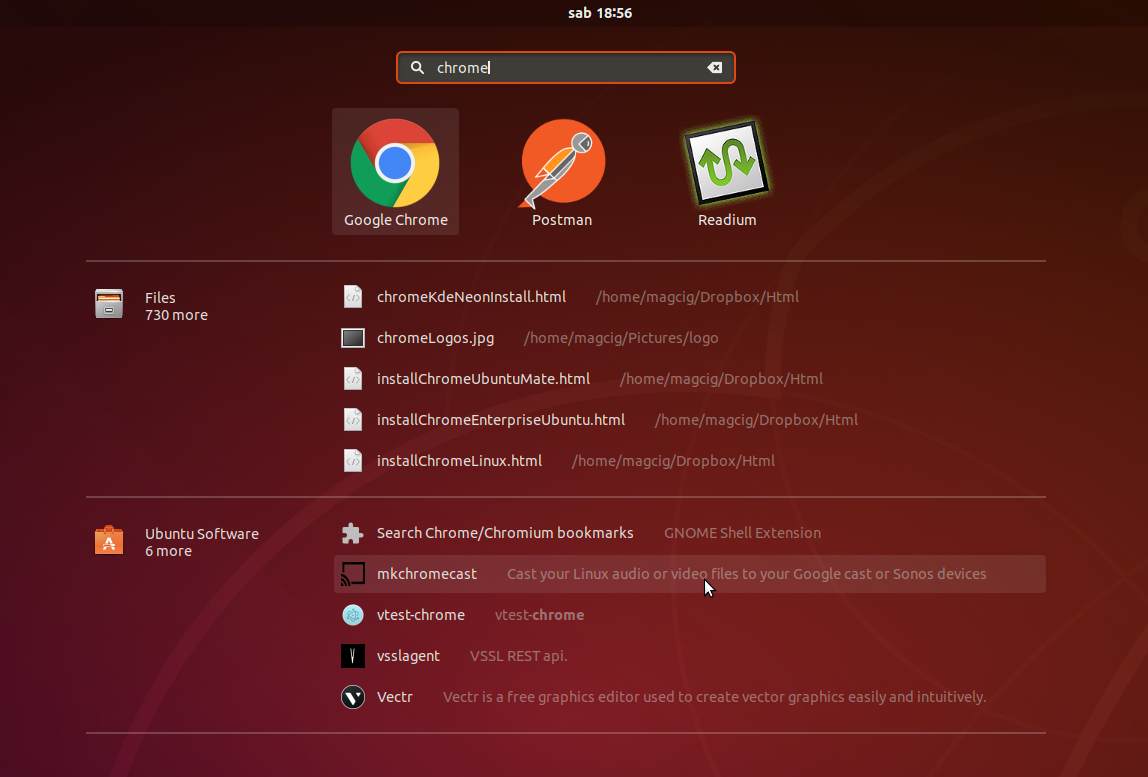Clear the search field with the X icon
Screen dimensions: 1148x777
[715, 67]
